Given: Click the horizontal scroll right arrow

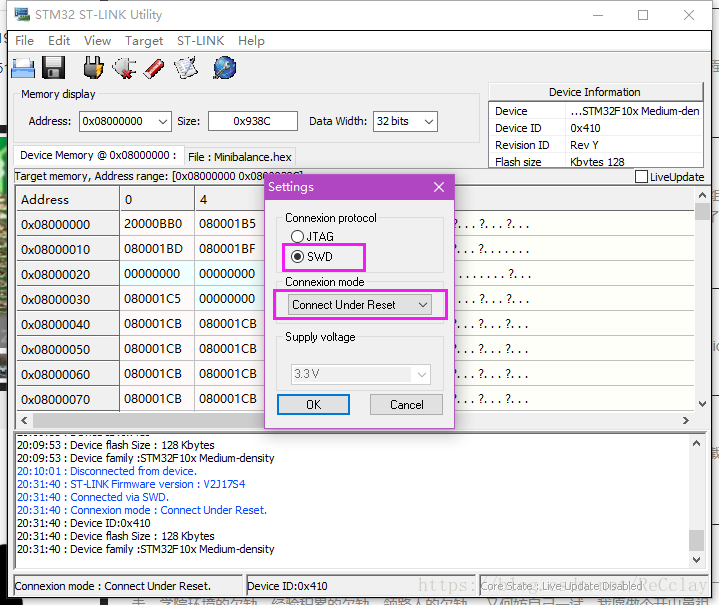Looking at the screenshot, I should coord(686,420).
